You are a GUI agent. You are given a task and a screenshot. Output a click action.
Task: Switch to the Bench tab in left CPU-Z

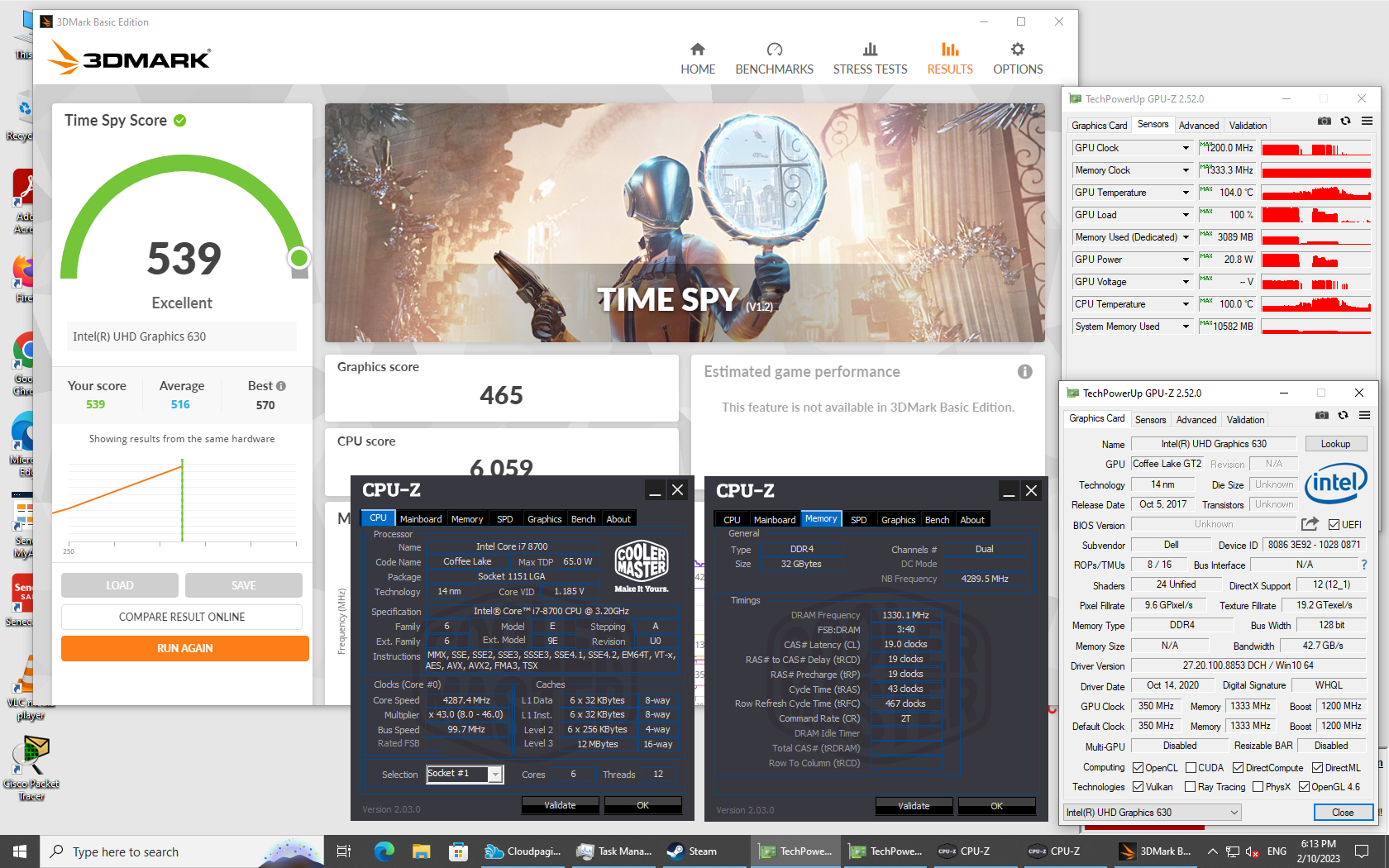click(x=583, y=519)
